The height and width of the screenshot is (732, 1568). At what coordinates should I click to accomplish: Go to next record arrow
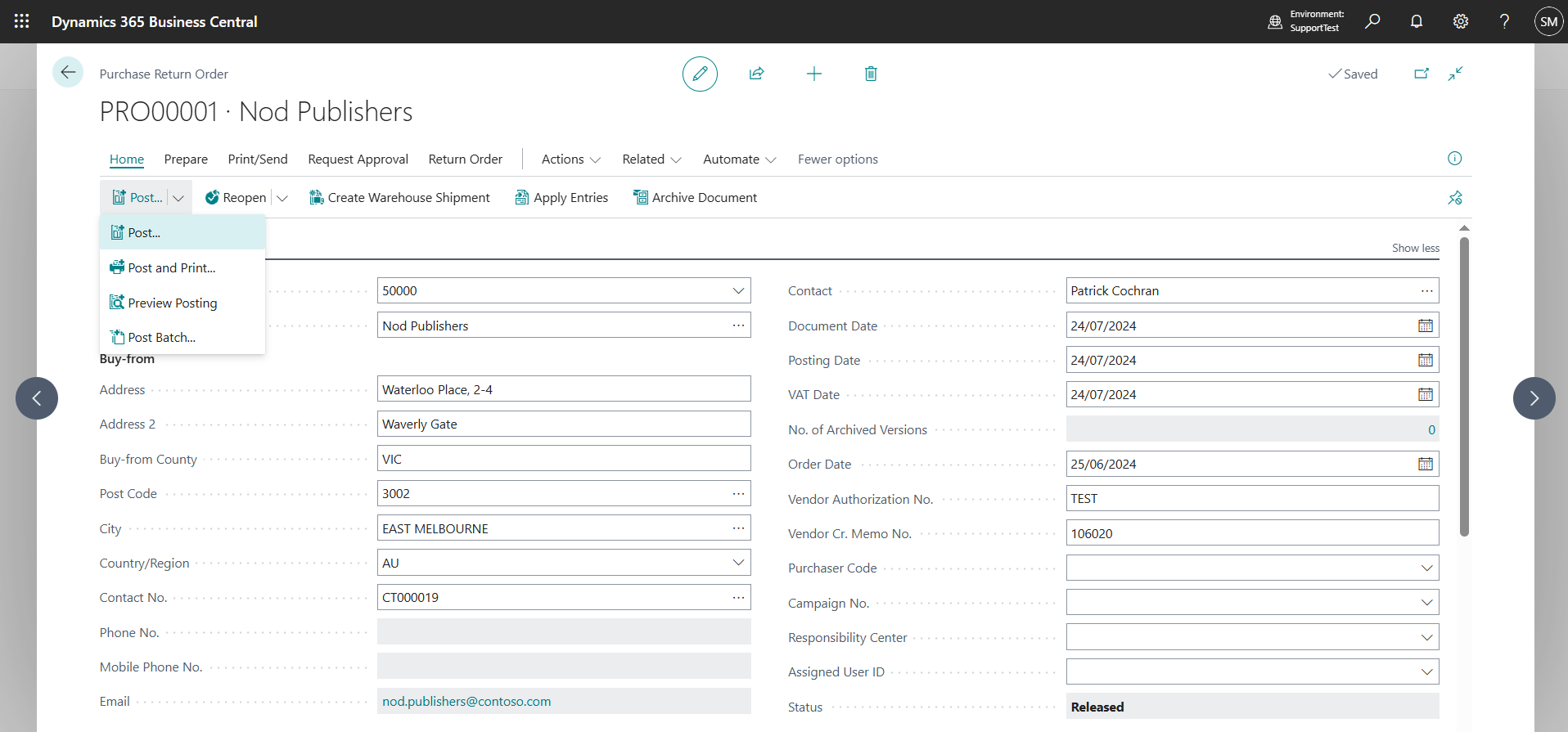coord(1534,398)
